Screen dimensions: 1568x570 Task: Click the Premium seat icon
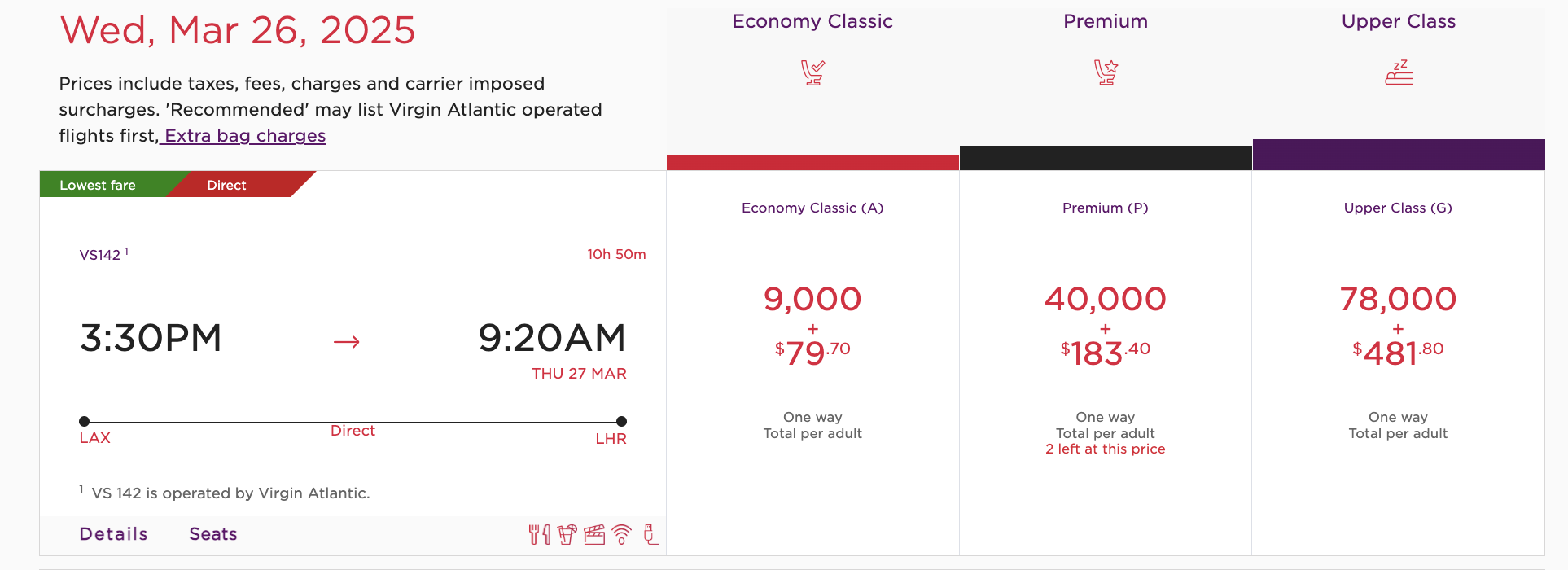pyautogui.click(x=1105, y=72)
